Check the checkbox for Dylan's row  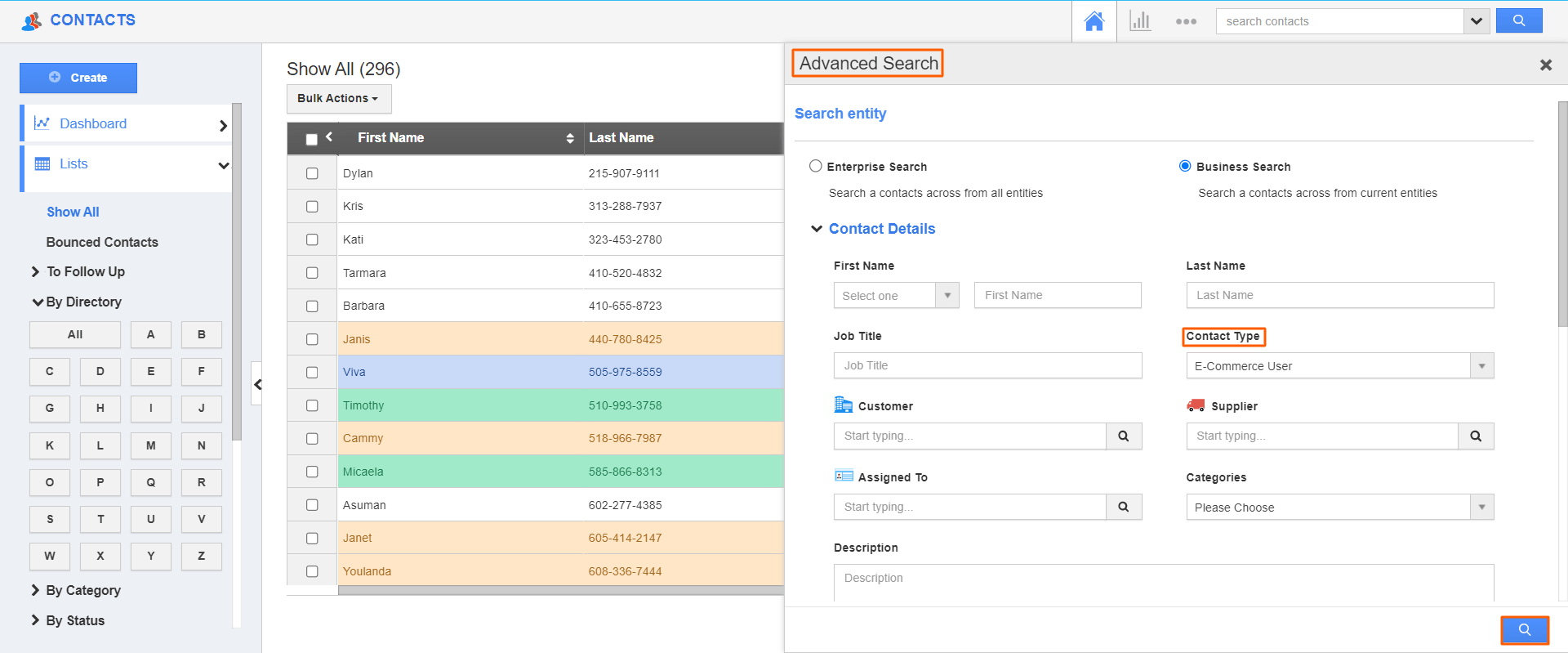(x=312, y=173)
